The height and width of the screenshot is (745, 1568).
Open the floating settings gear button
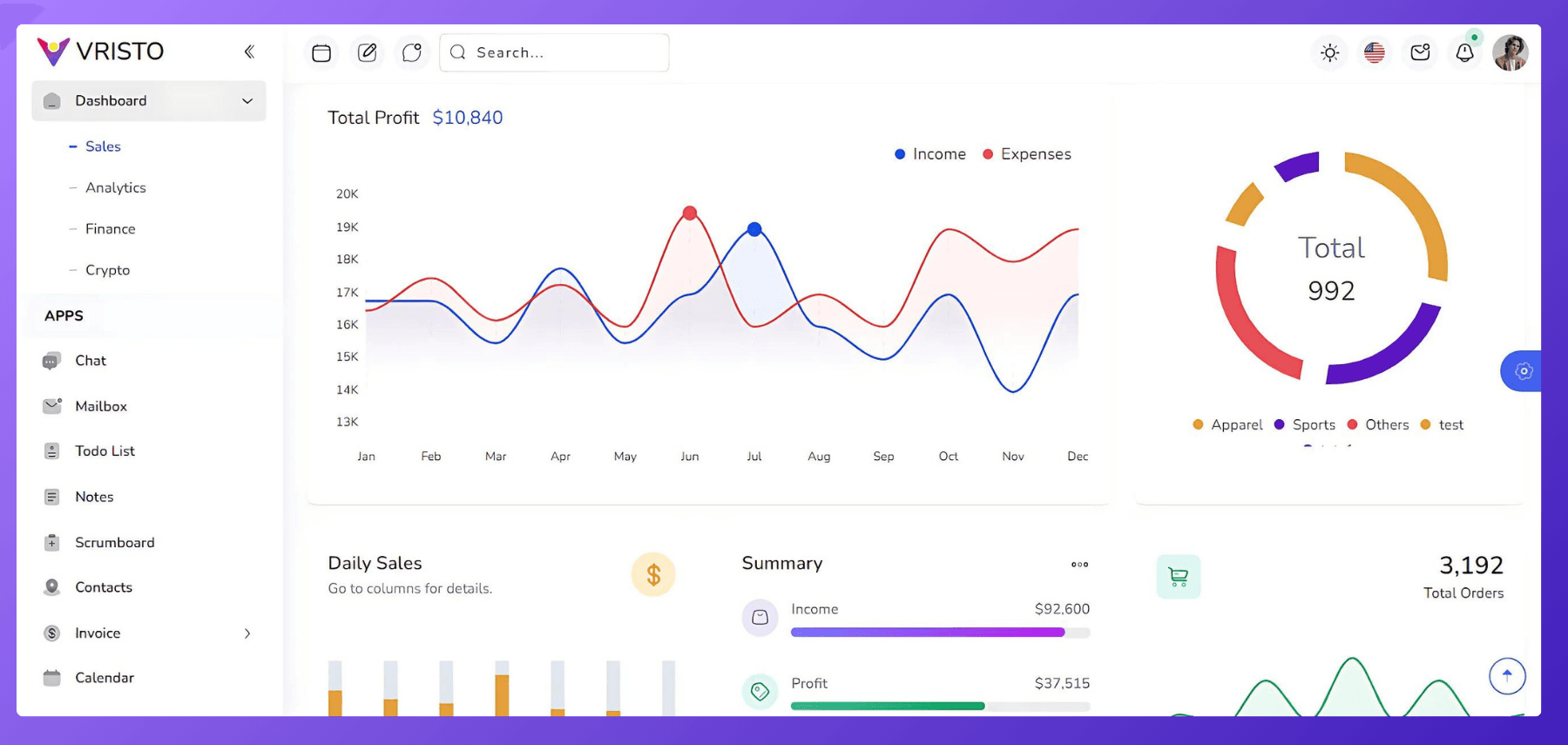[1523, 371]
